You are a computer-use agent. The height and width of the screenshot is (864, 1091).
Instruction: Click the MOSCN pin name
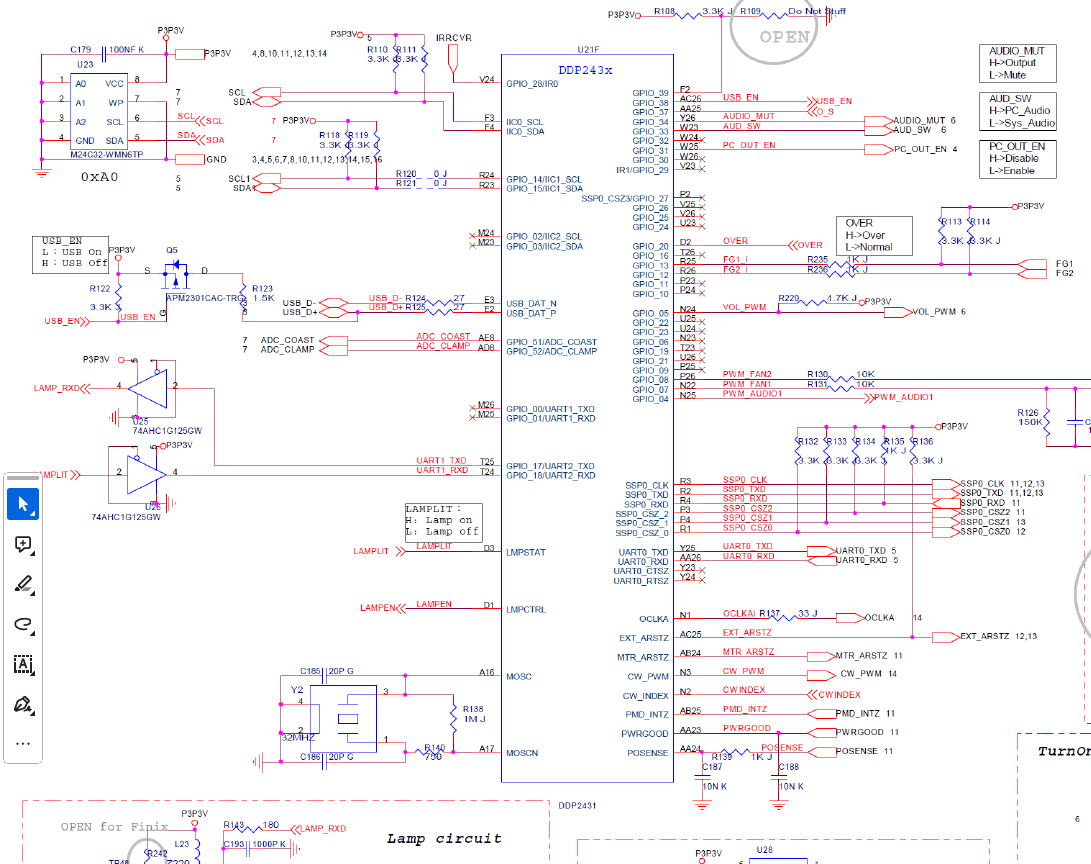[x=522, y=753]
